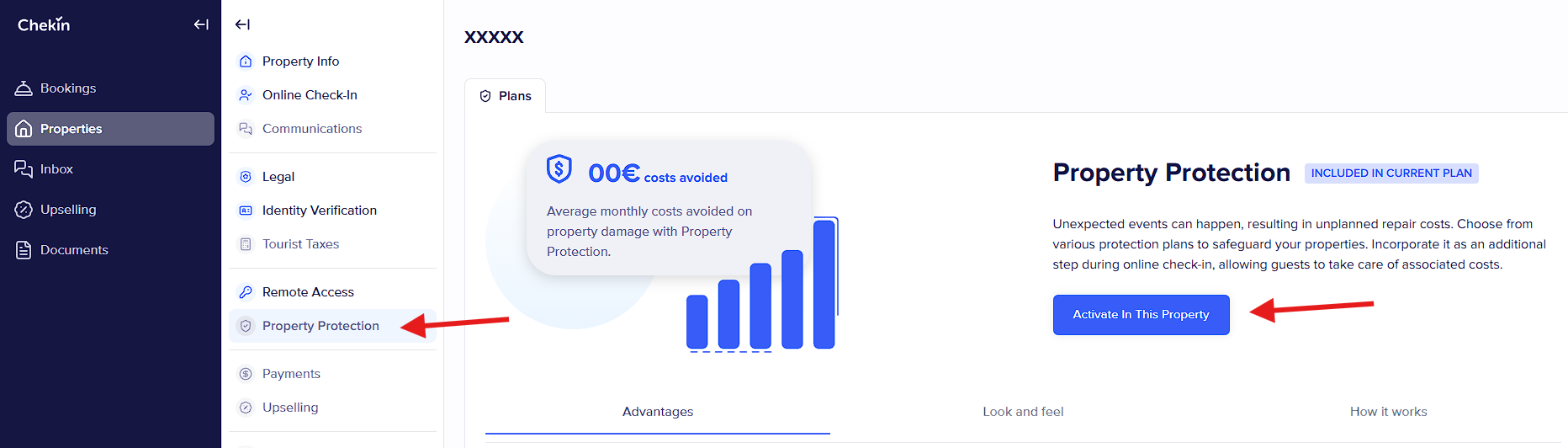Go to Online Check-In settings
1568x448 pixels.
point(310,95)
